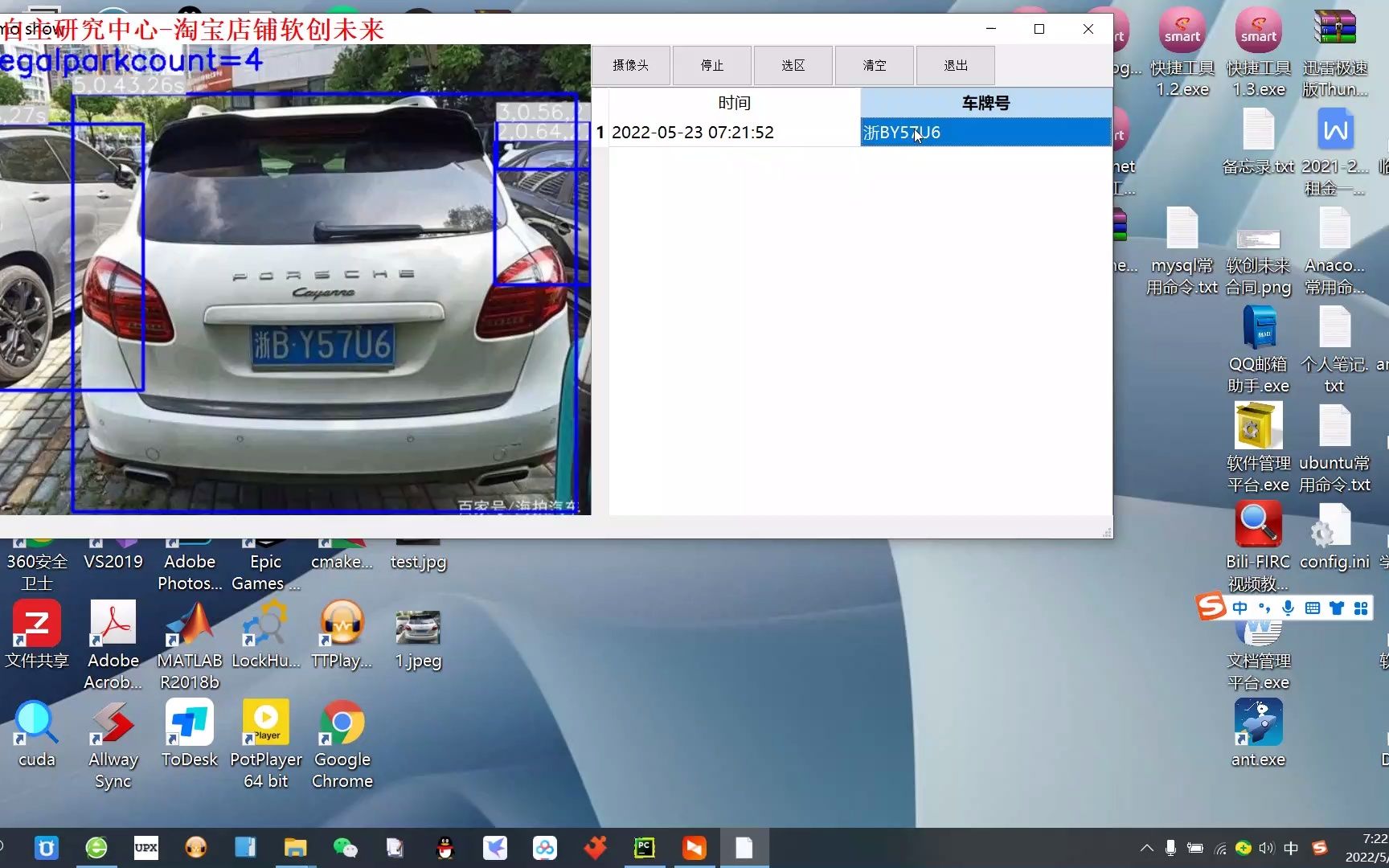
Task: Open the volume control in system tray
Action: click(1267, 848)
